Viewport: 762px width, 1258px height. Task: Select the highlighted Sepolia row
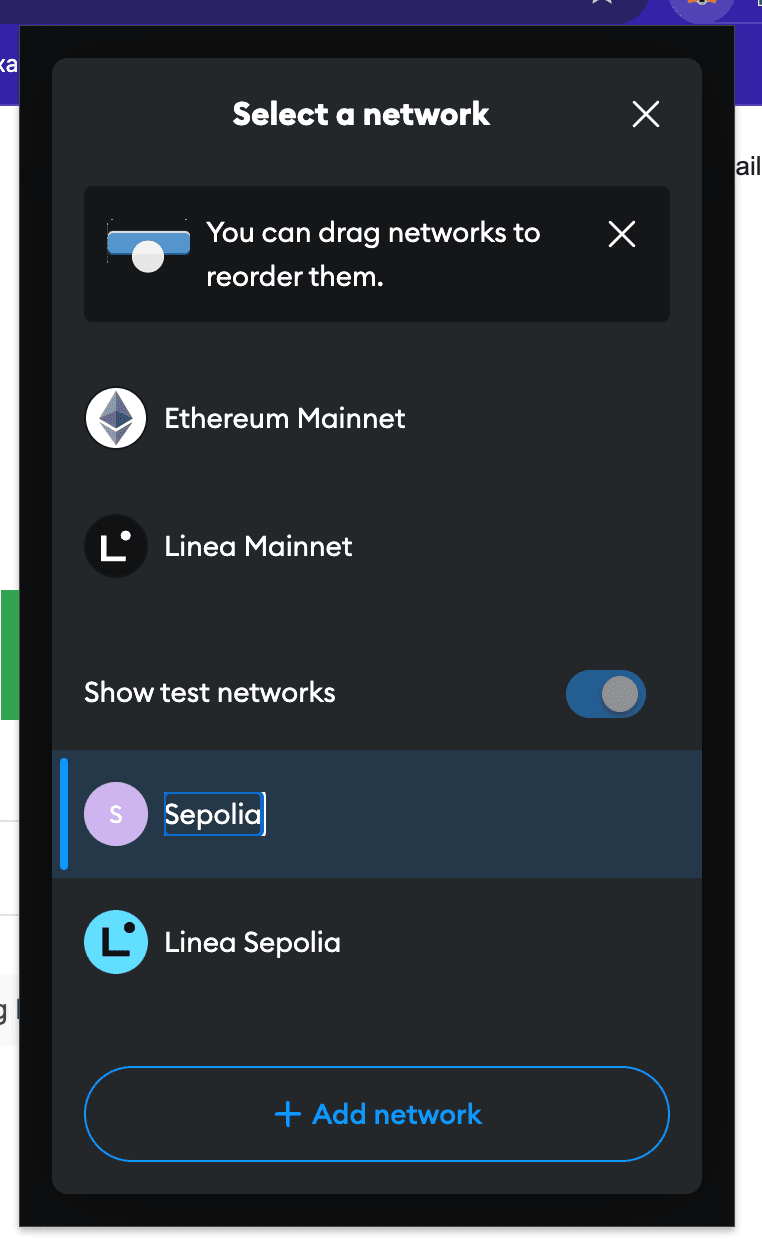(377, 814)
